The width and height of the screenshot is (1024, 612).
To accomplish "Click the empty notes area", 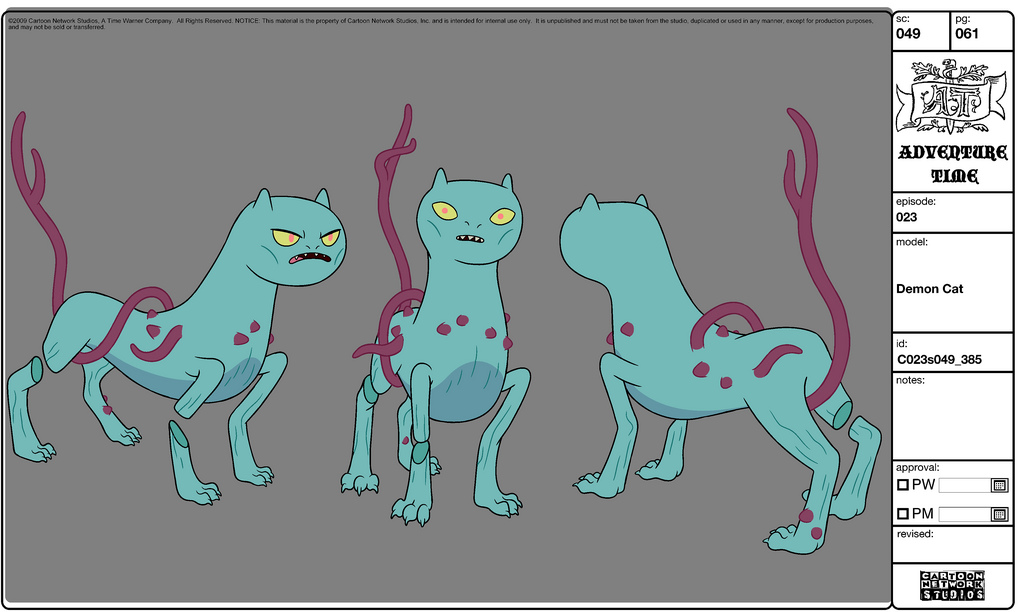I will pos(952,420).
